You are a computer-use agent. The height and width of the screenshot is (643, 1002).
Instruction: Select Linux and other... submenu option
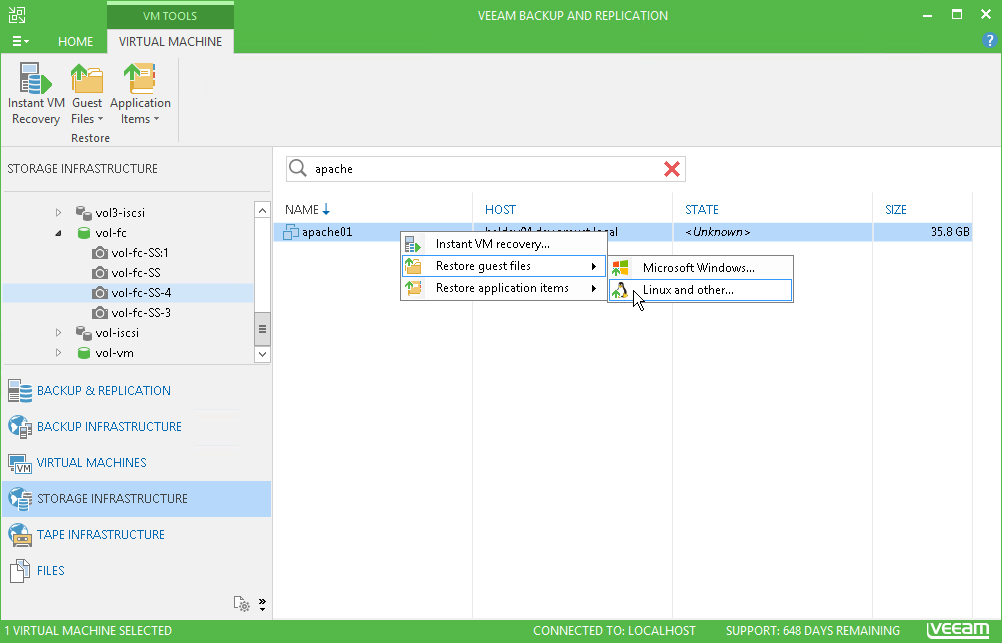700,290
